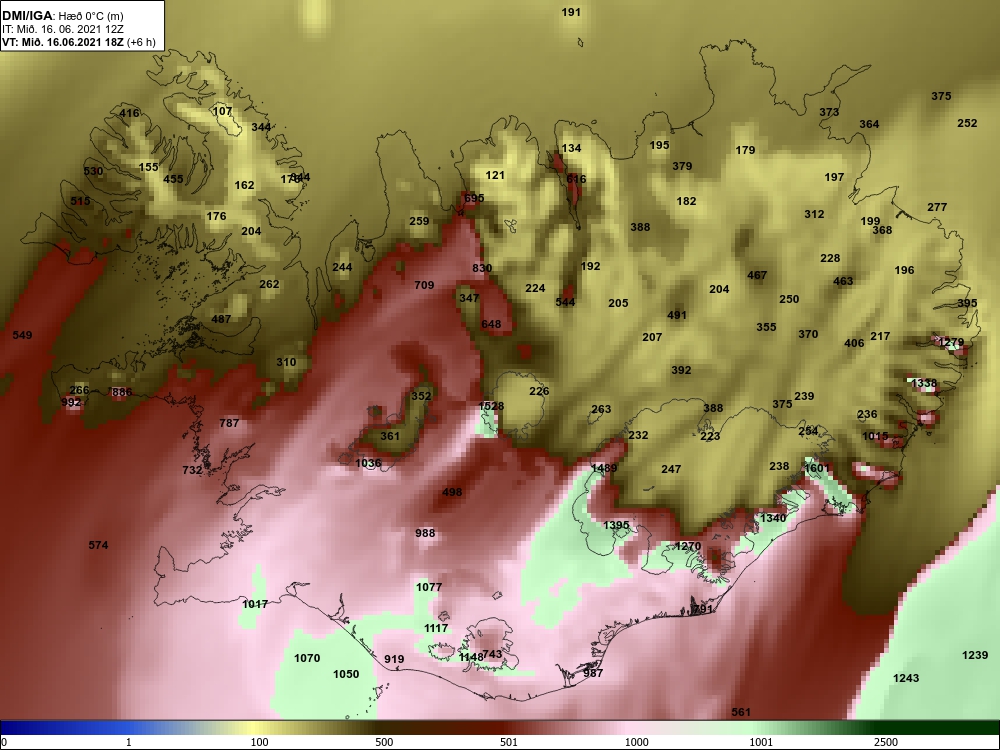This screenshot has height=750, width=1000.
Task: Click the value '1528'
Action: [x=491, y=406]
